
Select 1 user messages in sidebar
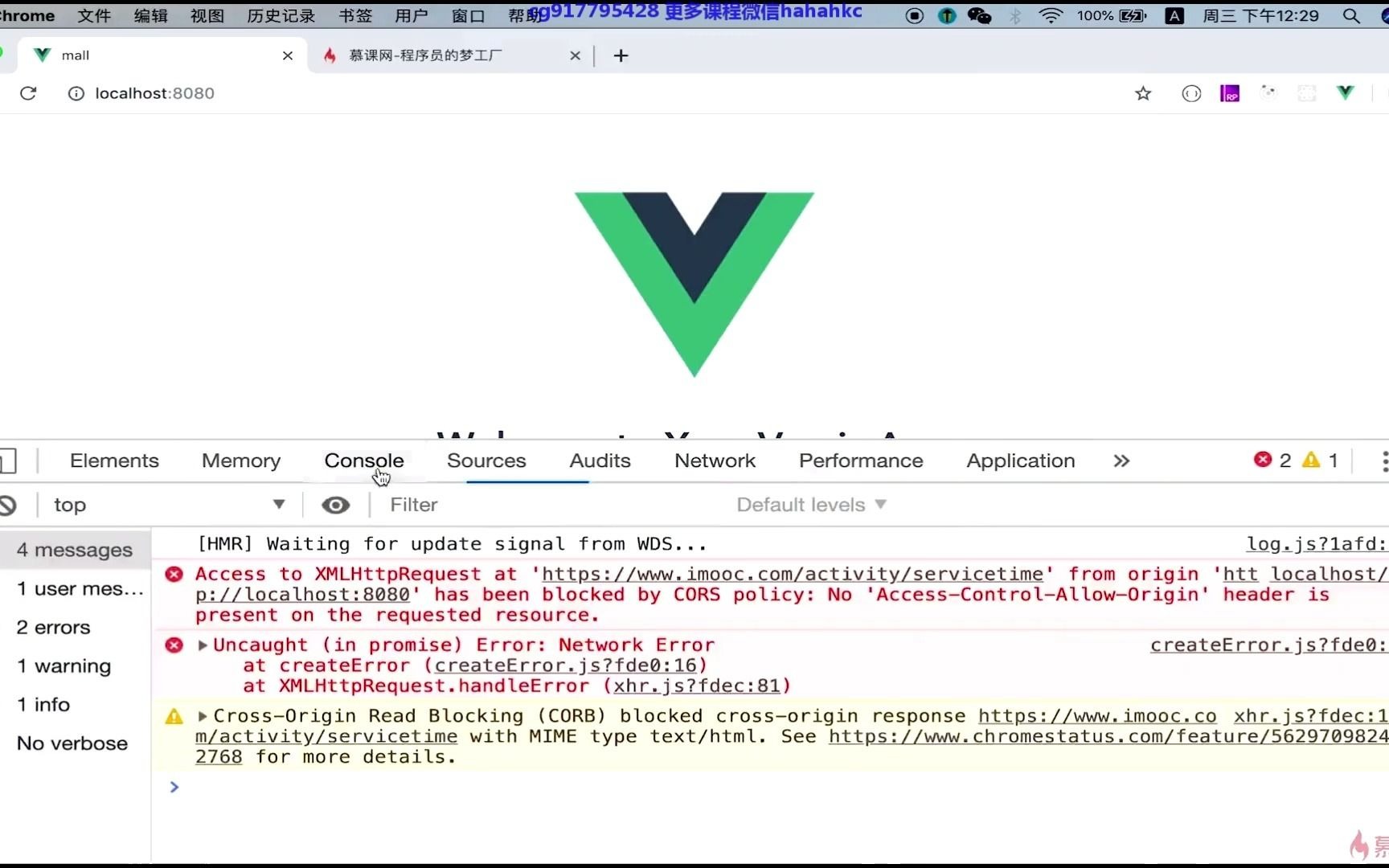75,588
